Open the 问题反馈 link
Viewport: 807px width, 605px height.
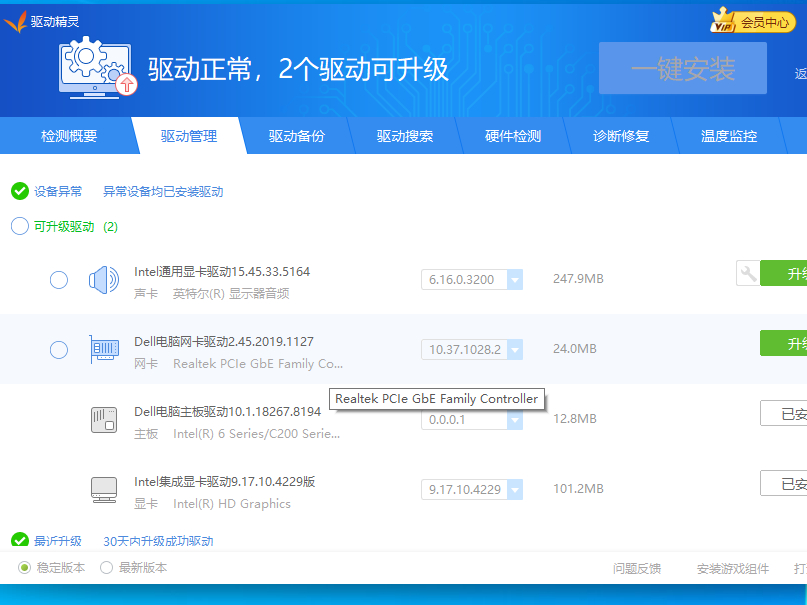click(637, 568)
